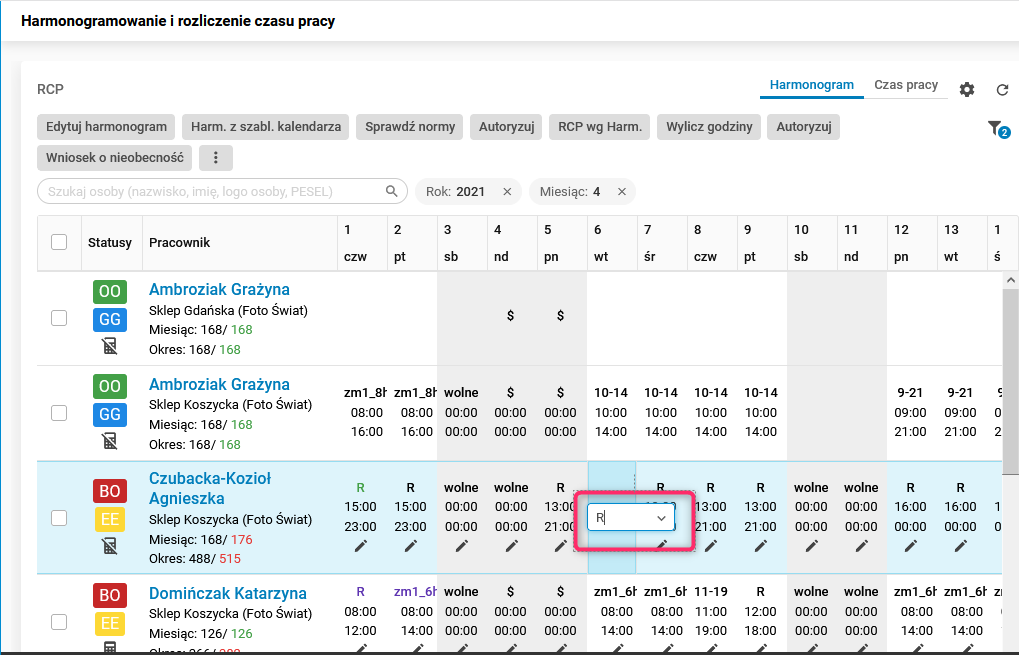The image size is (1019, 655).
Task: Open the three-dot more options menu
Action: point(215,157)
